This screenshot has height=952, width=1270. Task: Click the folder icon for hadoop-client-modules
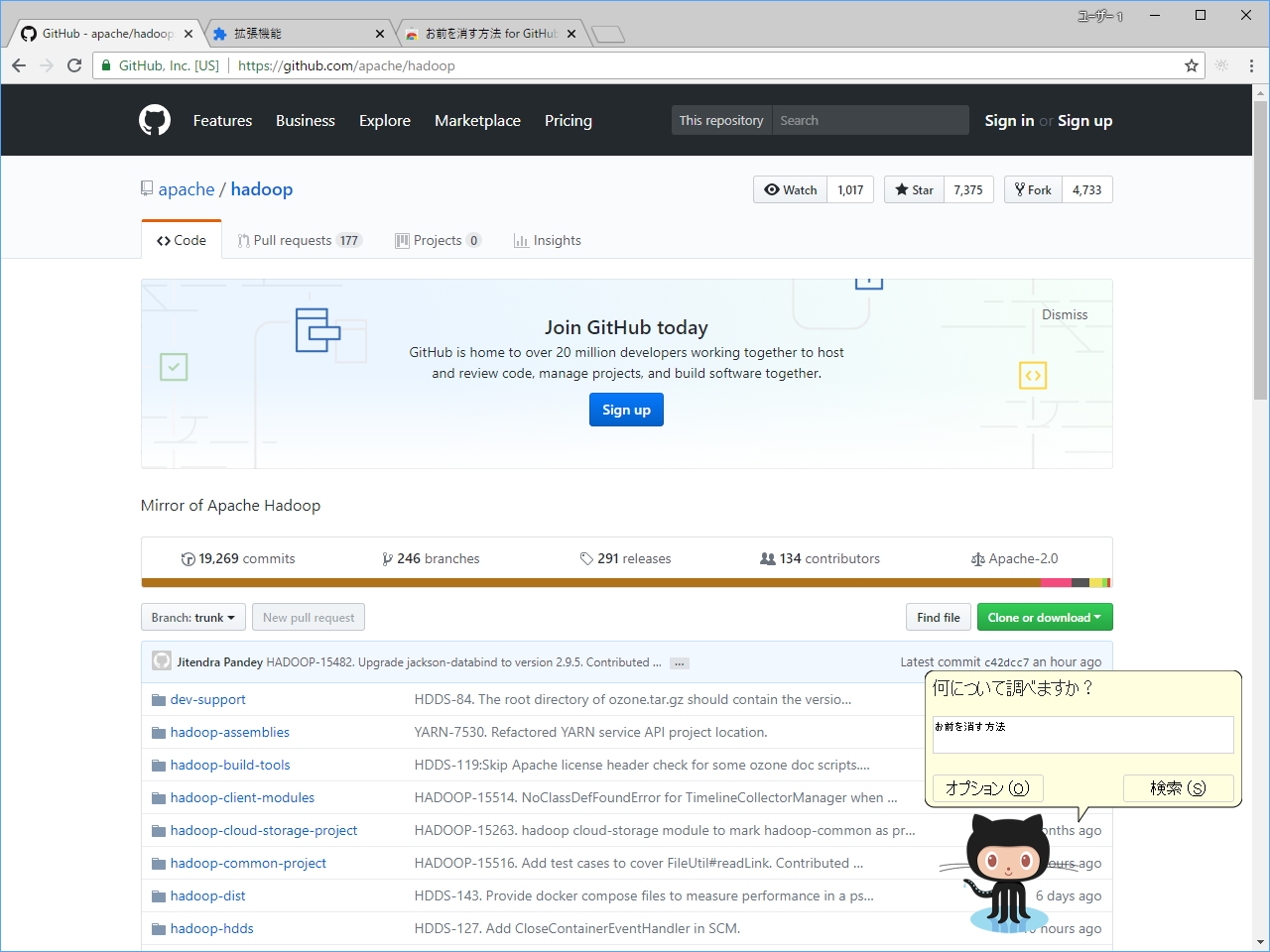[159, 798]
